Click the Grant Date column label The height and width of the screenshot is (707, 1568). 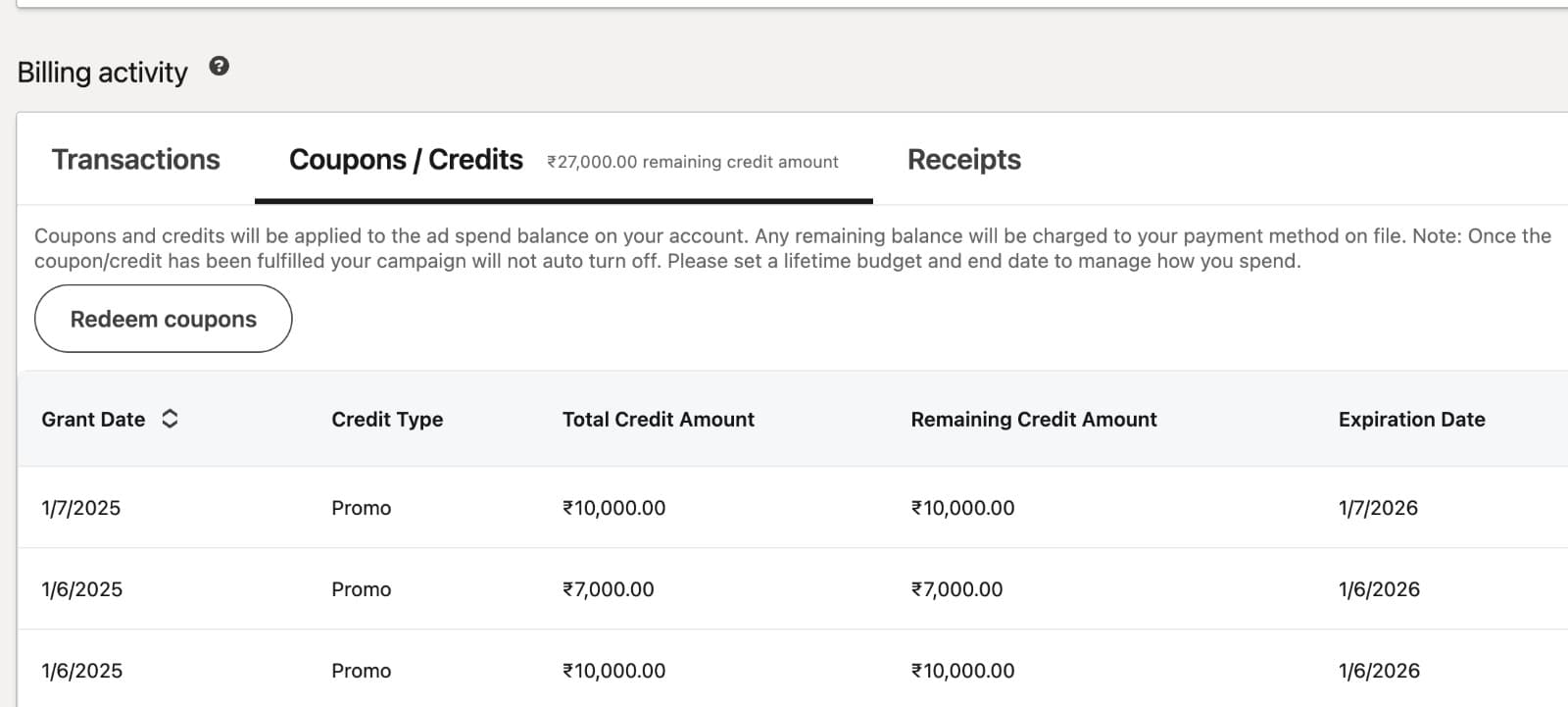tap(93, 420)
